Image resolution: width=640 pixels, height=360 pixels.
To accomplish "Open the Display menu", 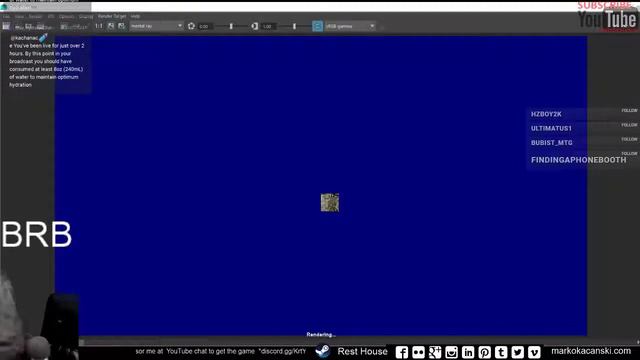I will tap(86, 16).
